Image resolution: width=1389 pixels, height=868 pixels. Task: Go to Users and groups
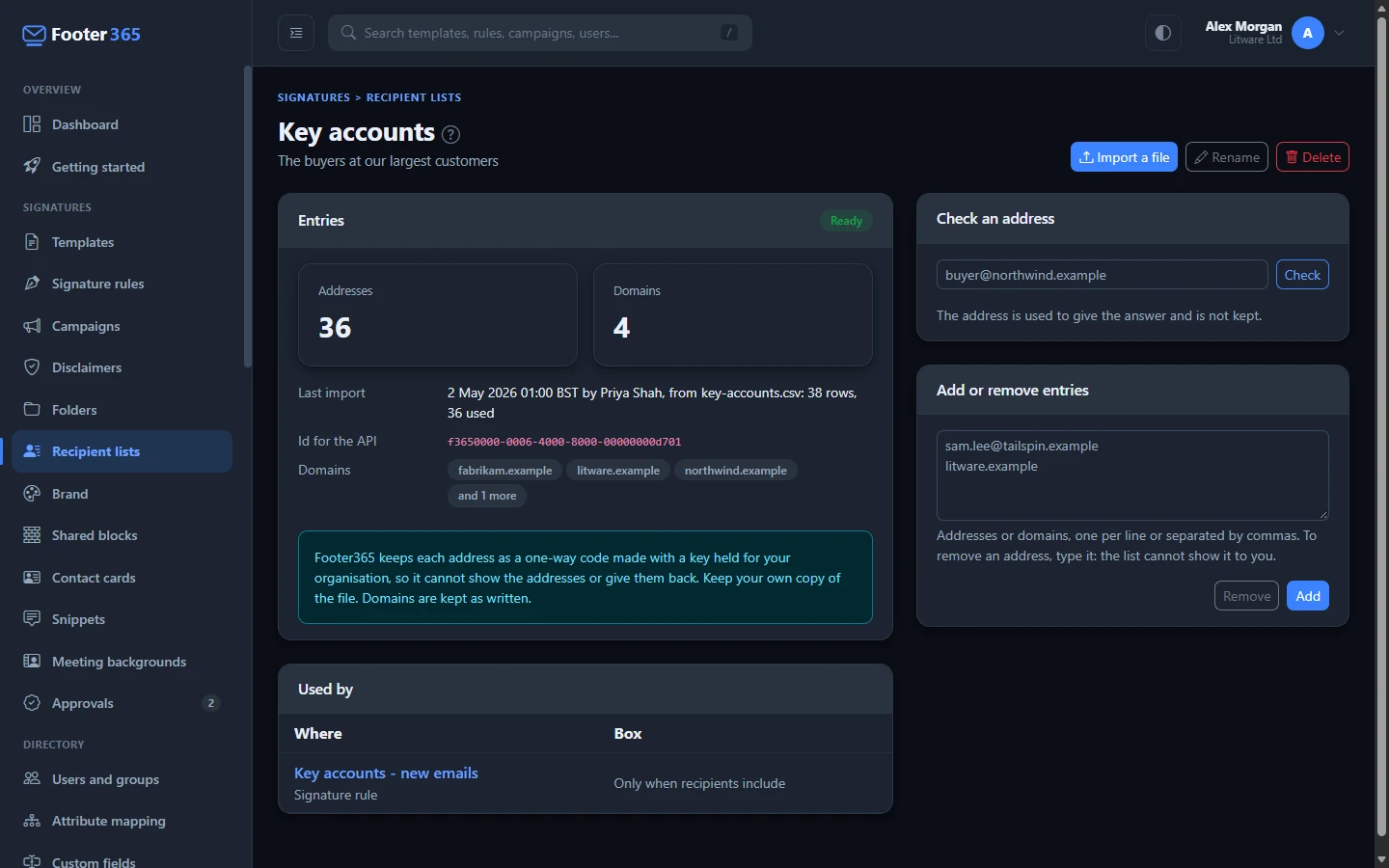[122, 779]
